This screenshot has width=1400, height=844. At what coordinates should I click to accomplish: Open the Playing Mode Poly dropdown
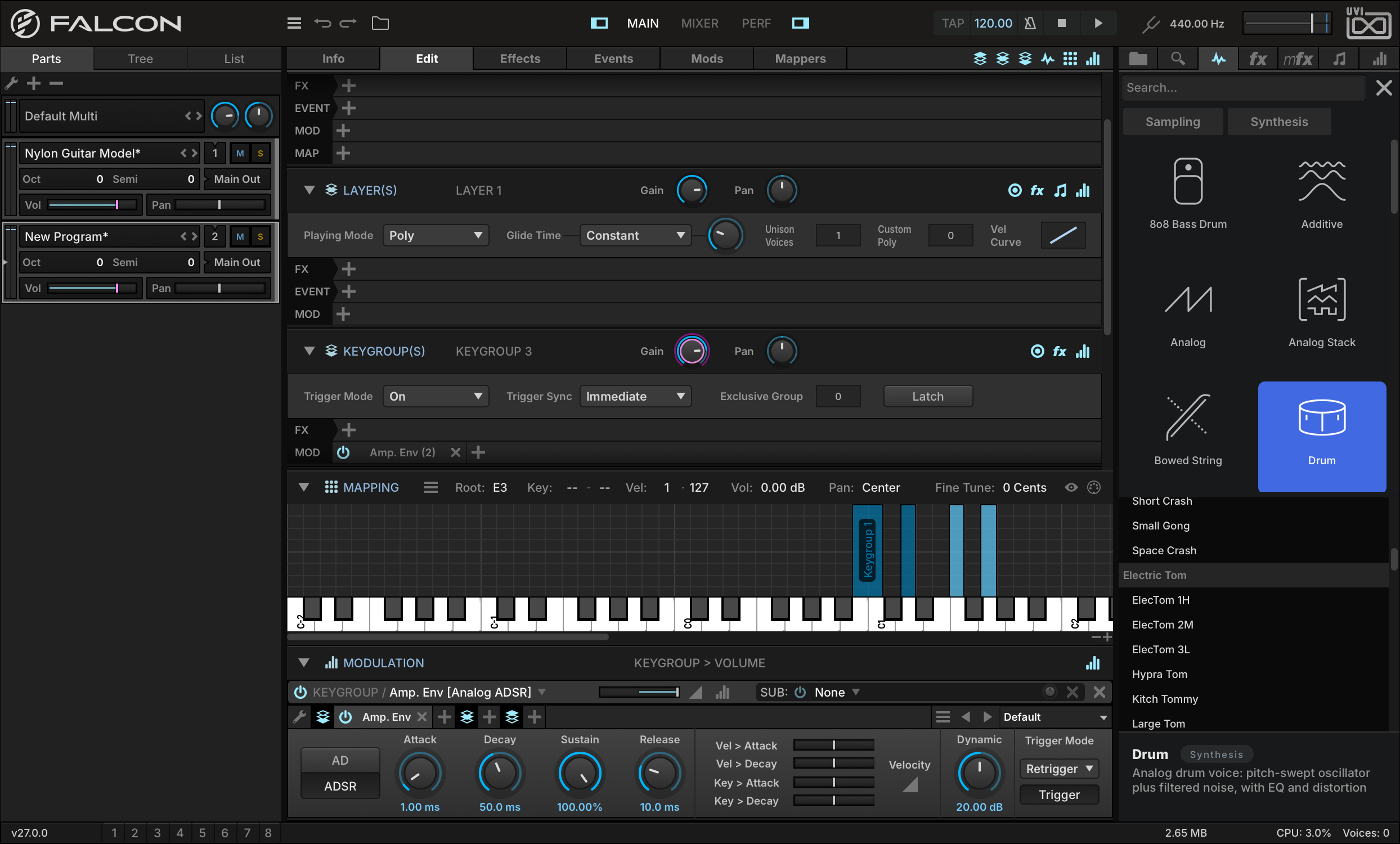coord(435,235)
